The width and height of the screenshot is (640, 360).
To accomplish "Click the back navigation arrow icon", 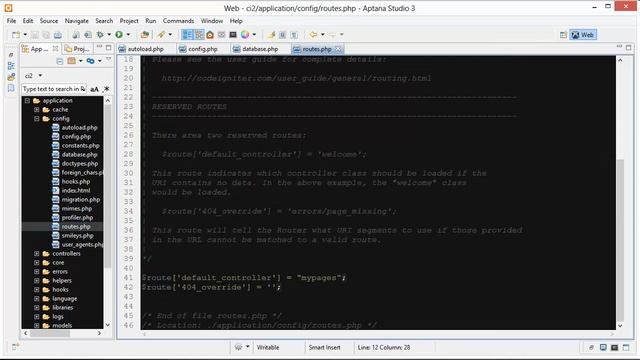I will (x=313, y=35).
